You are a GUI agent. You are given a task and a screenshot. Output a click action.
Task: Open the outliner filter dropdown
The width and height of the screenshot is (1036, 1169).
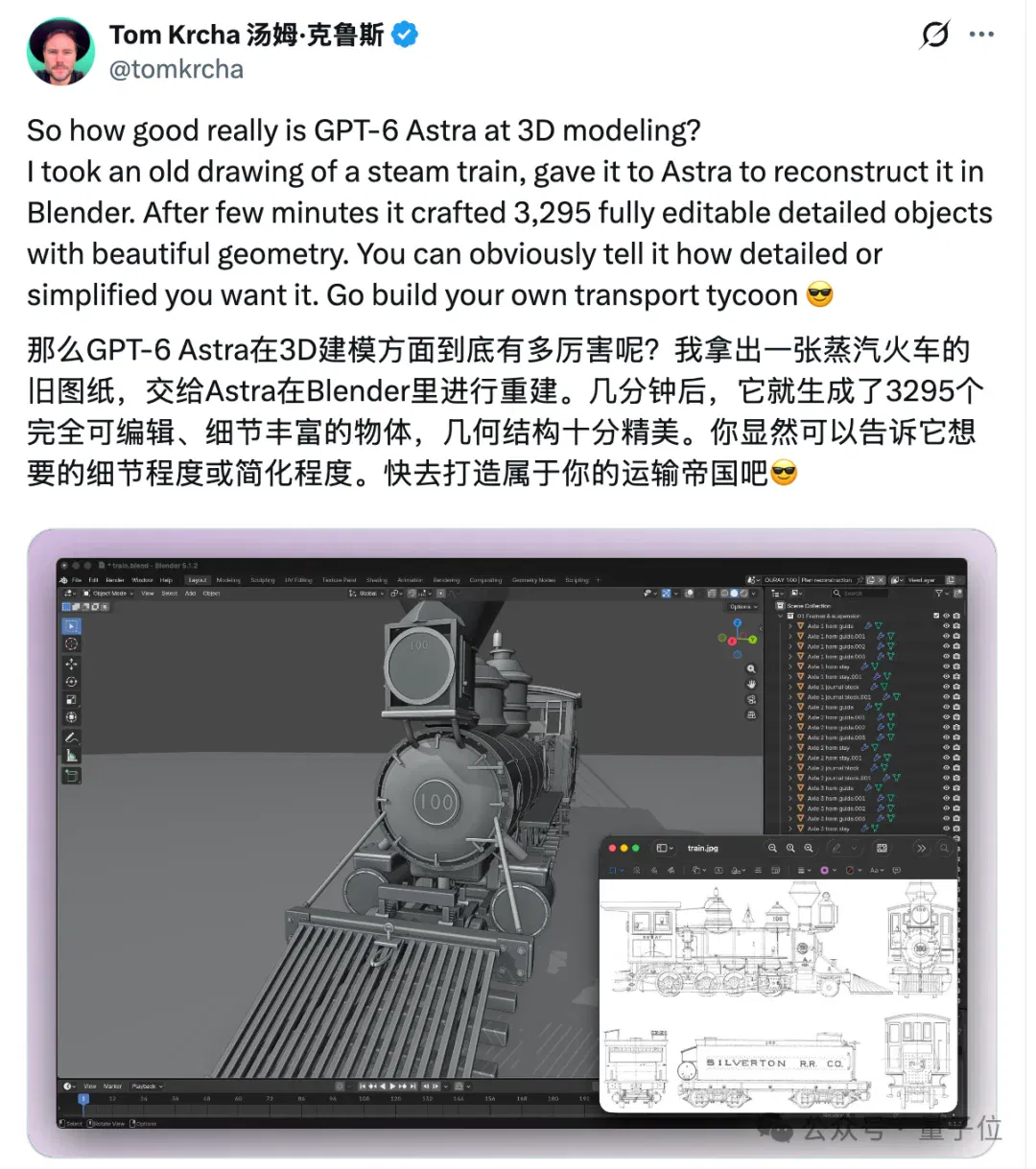941,593
